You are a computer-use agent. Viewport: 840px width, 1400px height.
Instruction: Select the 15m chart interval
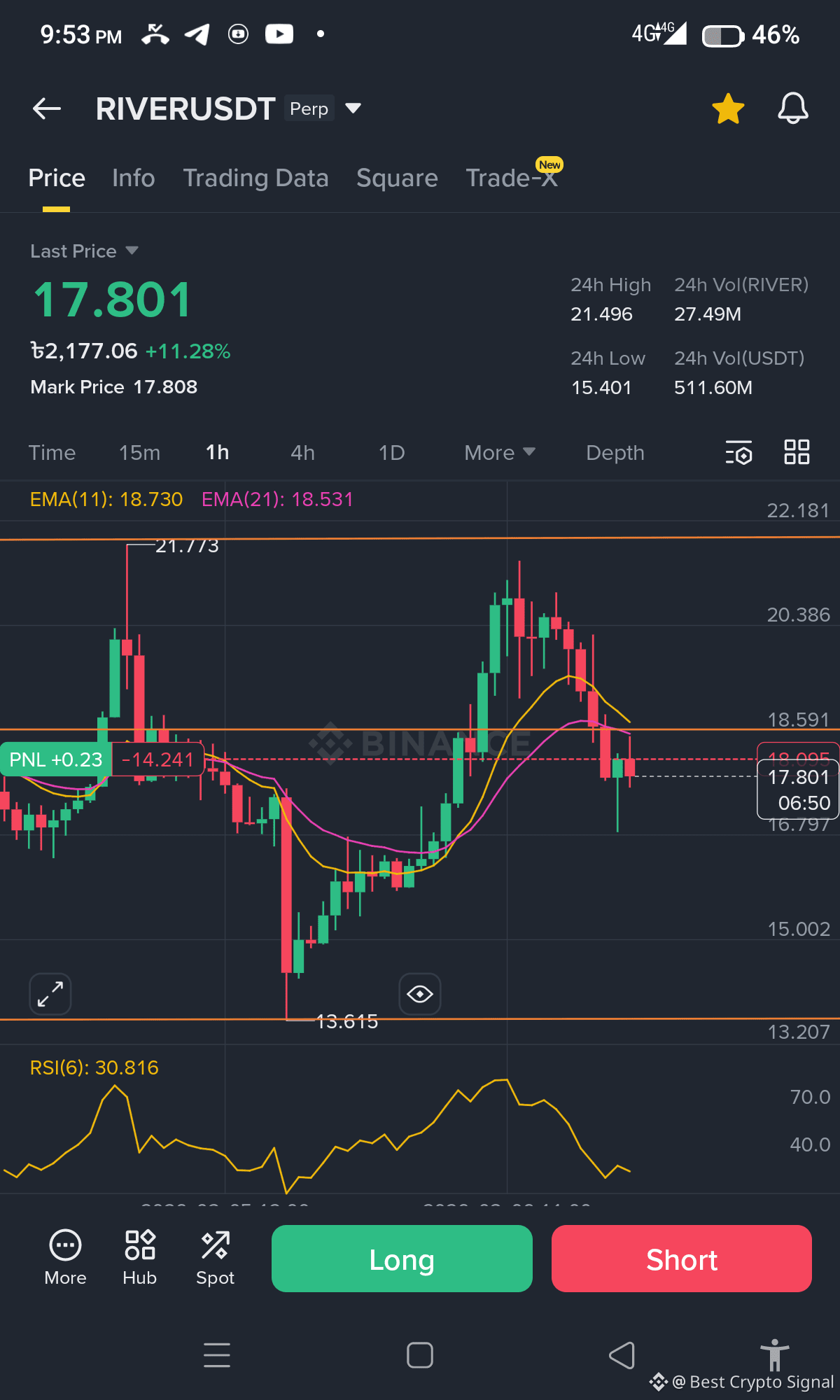click(x=139, y=453)
